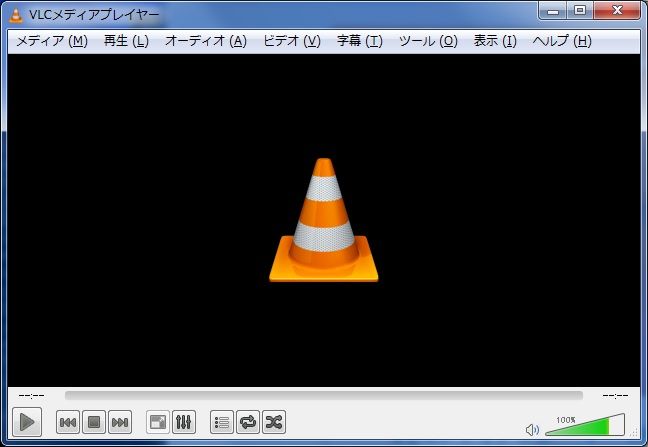Open the 再生 (L) menu
The image size is (648, 447).
point(126,41)
